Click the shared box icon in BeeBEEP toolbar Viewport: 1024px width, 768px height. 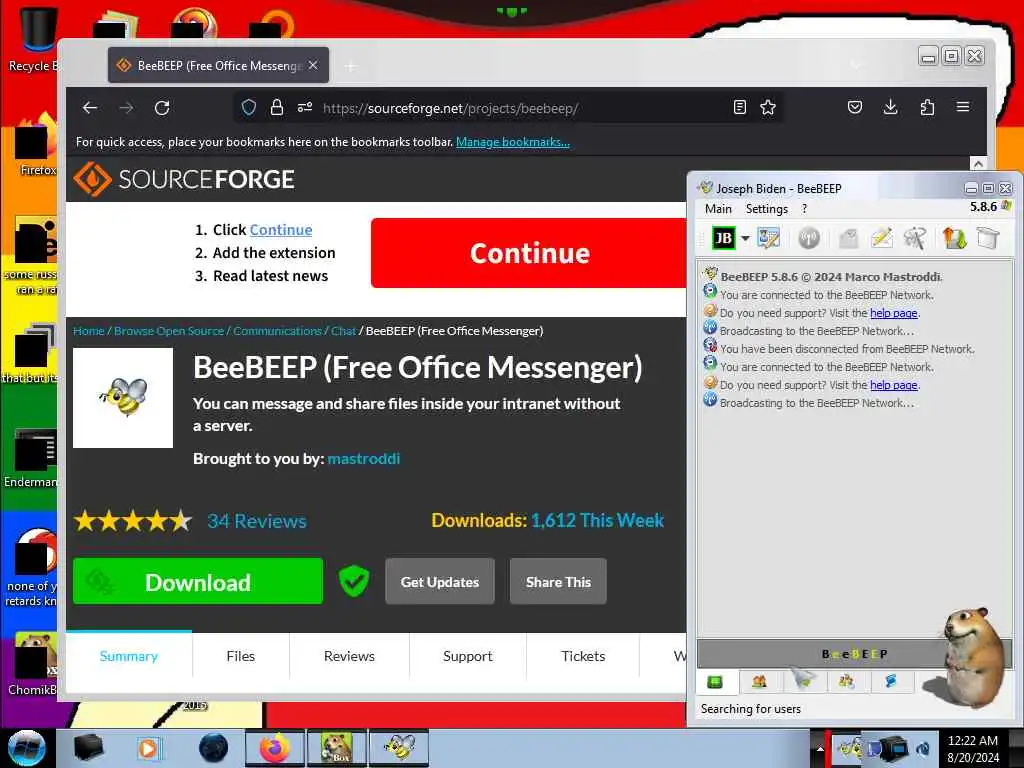click(988, 238)
